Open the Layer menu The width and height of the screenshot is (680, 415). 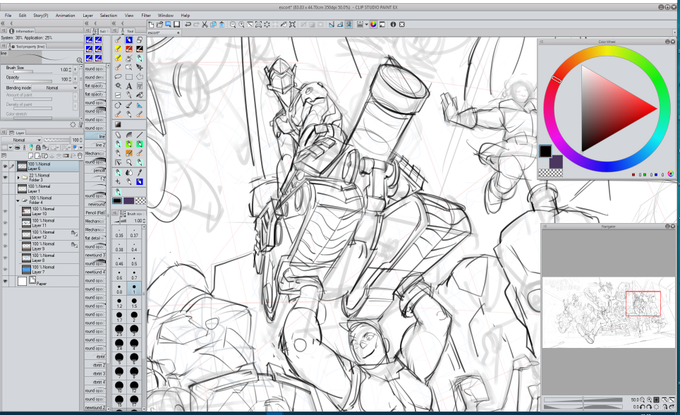click(x=88, y=15)
